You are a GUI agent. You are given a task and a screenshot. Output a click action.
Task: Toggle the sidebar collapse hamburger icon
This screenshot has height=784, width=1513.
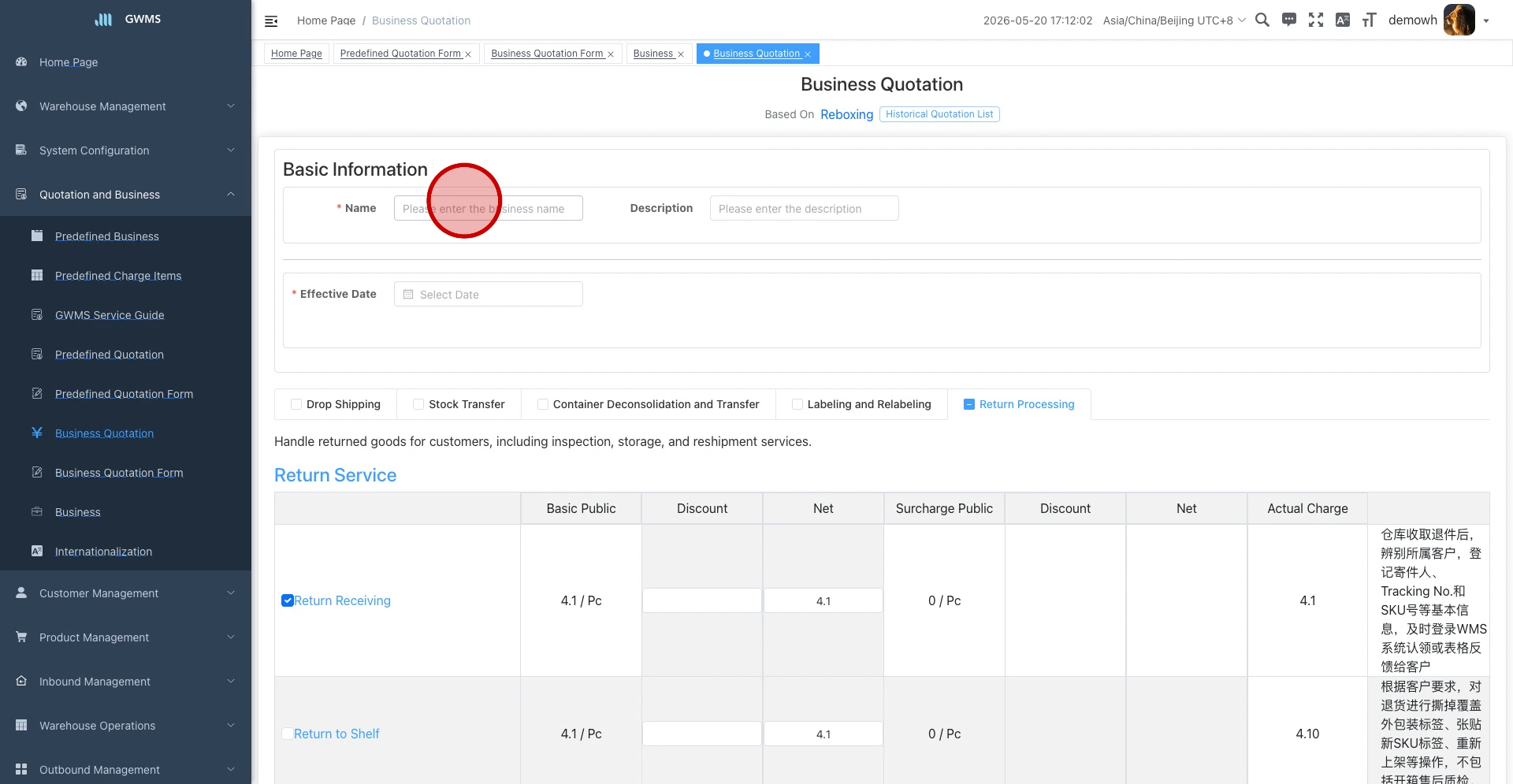pyautogui.click(x=271, y=21)
